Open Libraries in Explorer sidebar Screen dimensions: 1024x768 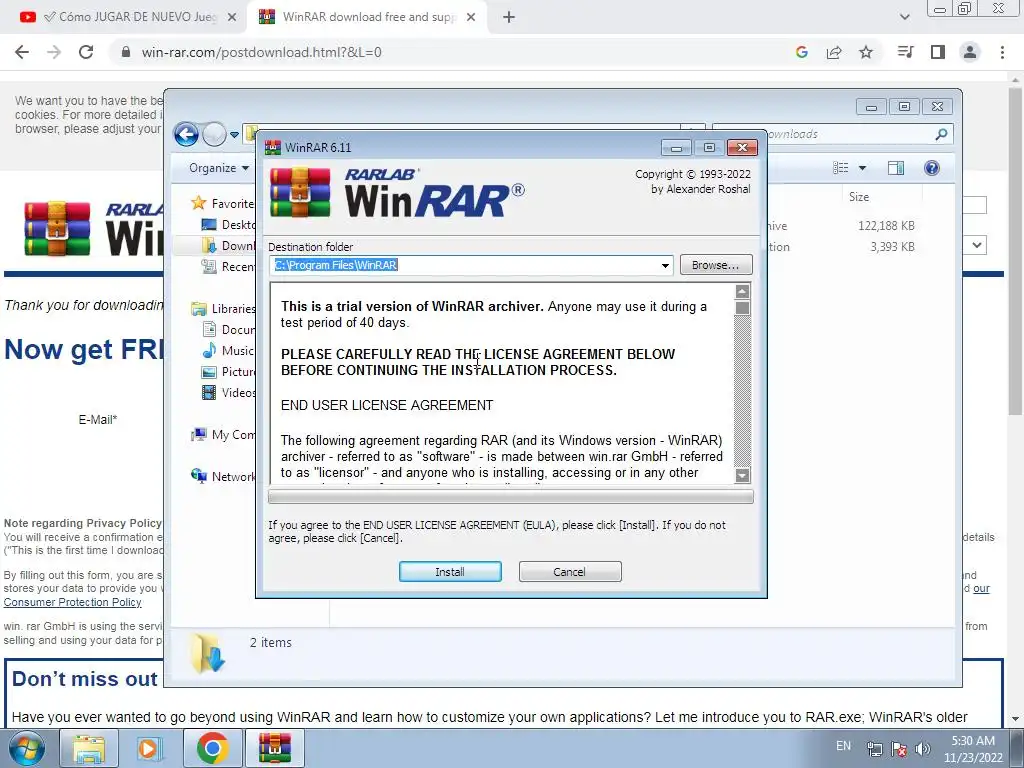pos(223,309)
